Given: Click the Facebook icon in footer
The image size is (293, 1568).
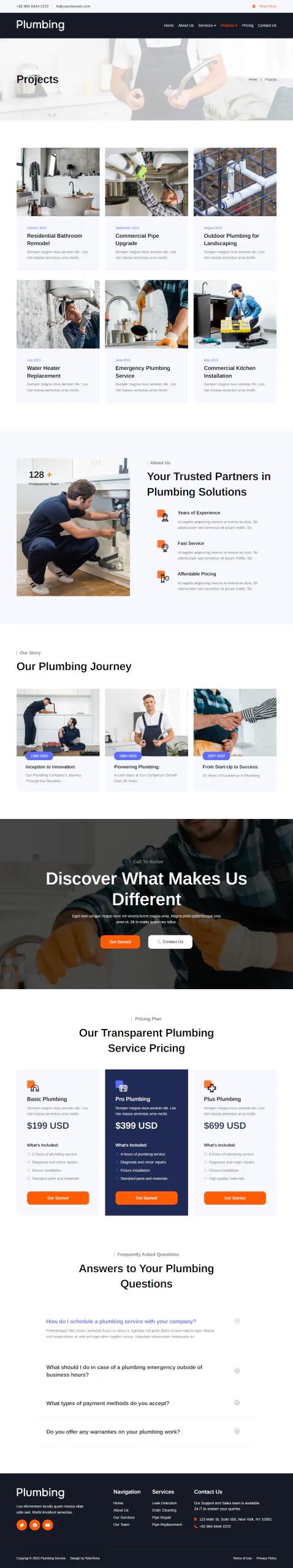Looking at the screenshot, I should (35, 1525).
